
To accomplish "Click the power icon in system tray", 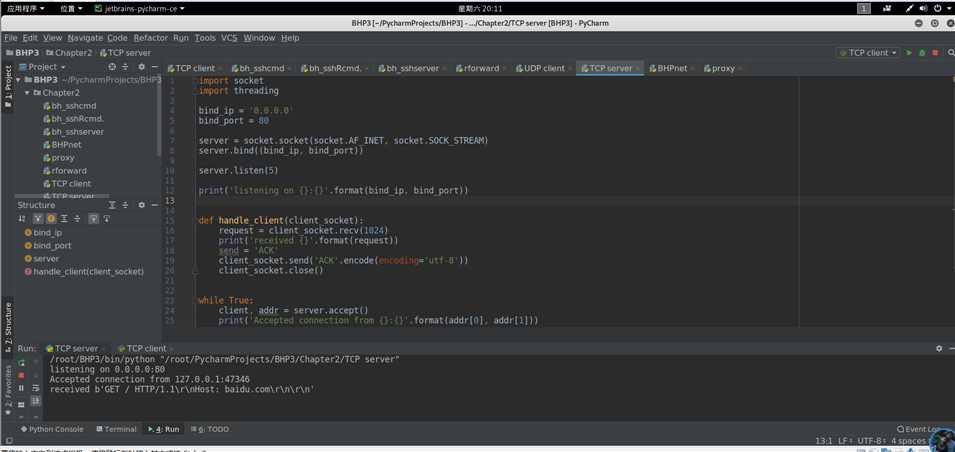I will coord(938,9).
